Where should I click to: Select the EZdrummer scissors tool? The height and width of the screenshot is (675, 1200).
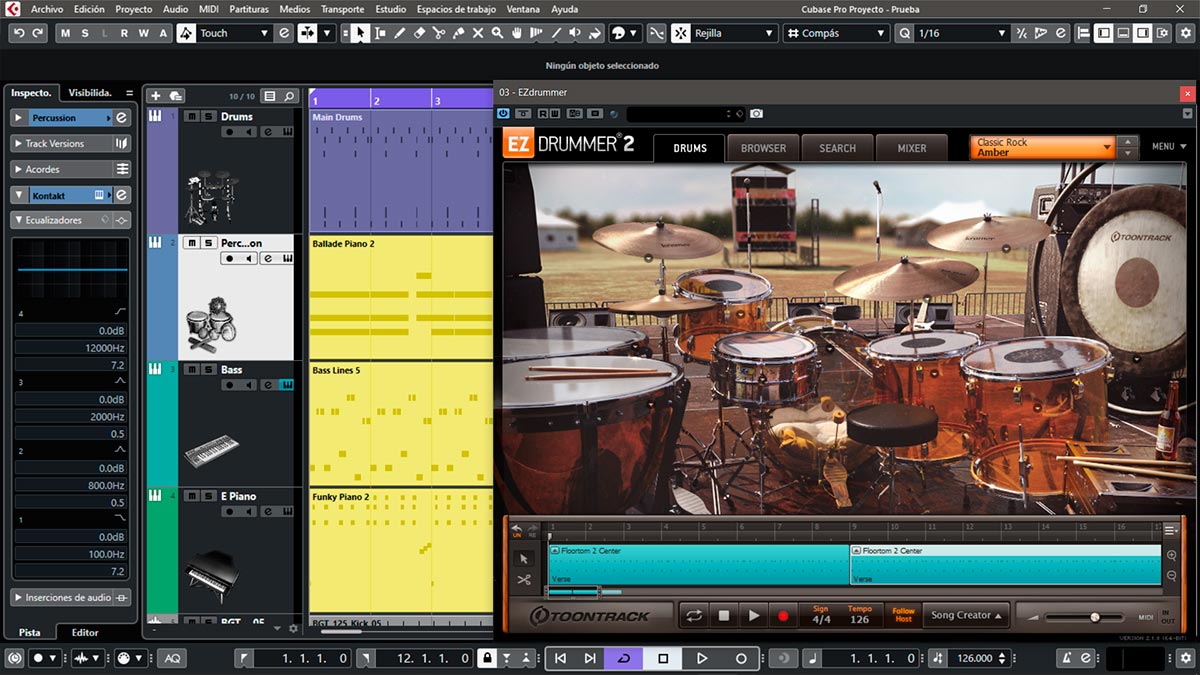pos(524,579)
